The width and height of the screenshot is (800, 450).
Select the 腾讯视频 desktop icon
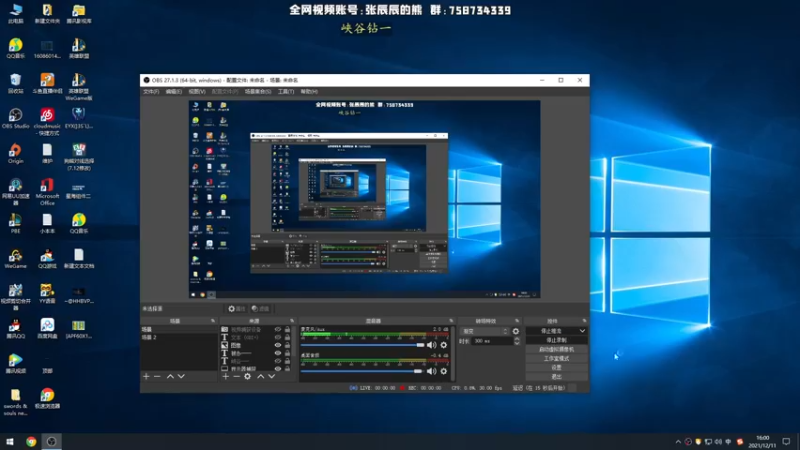coord(15,364)
